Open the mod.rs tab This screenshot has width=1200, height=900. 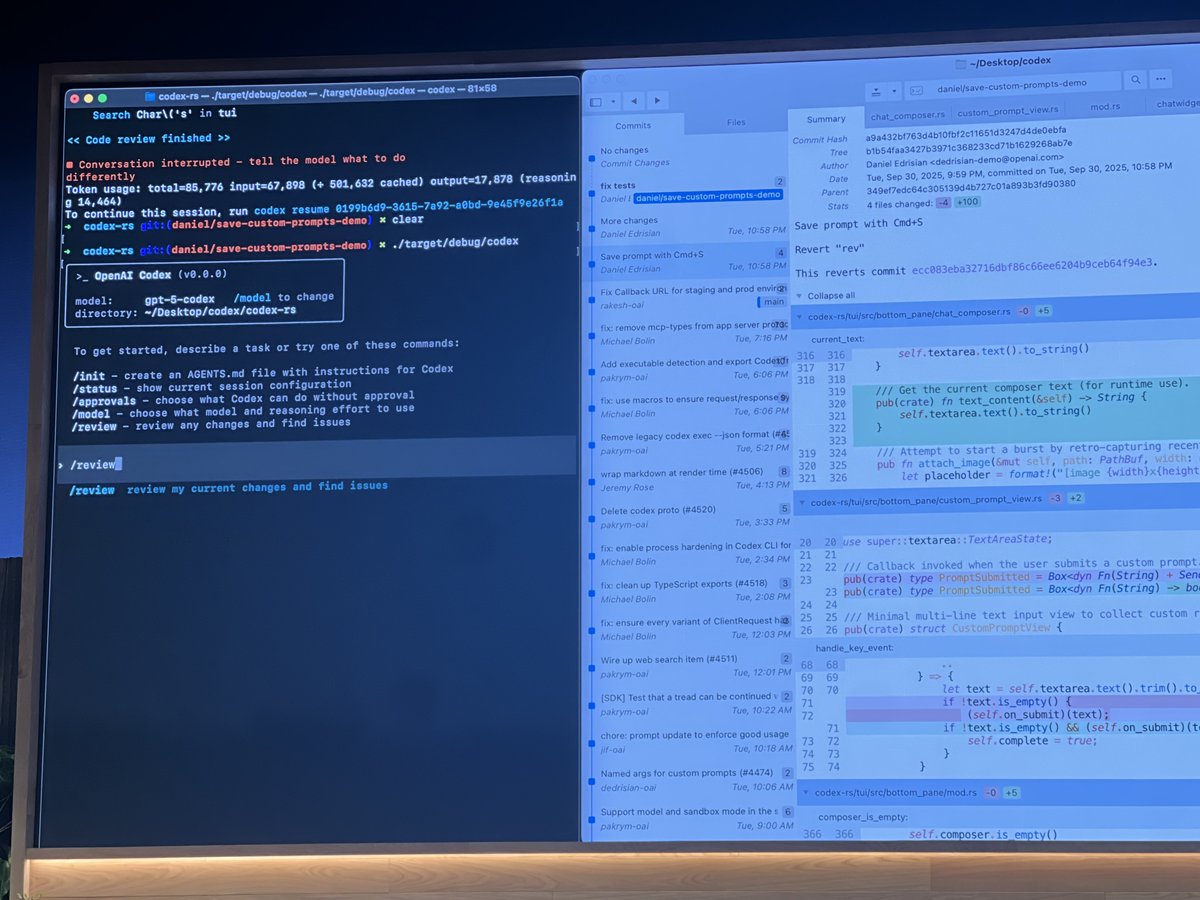pos(1104,104)
